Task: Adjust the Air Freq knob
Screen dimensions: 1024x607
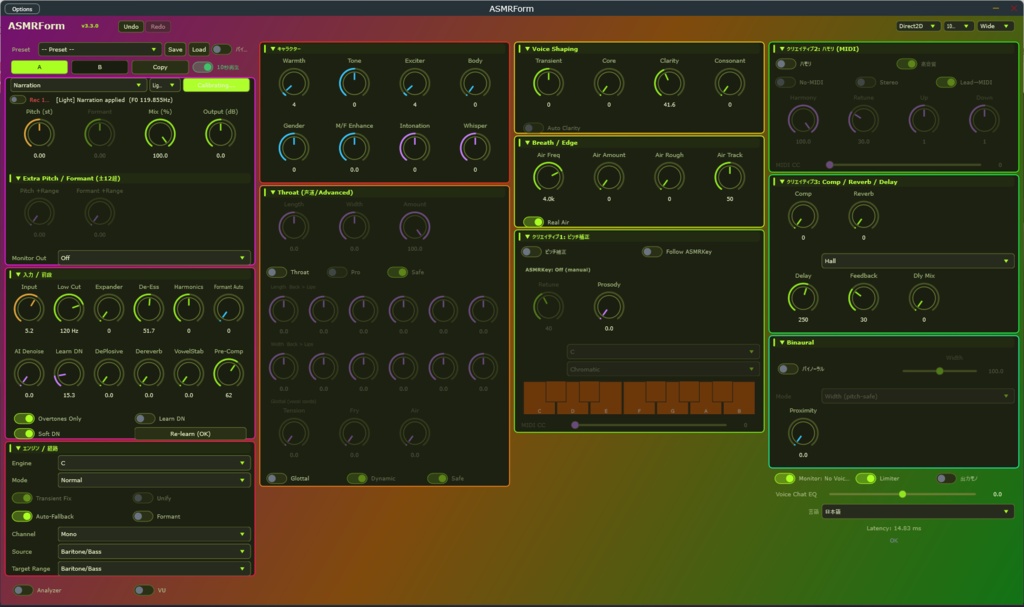Action: [x=549, y=177]
